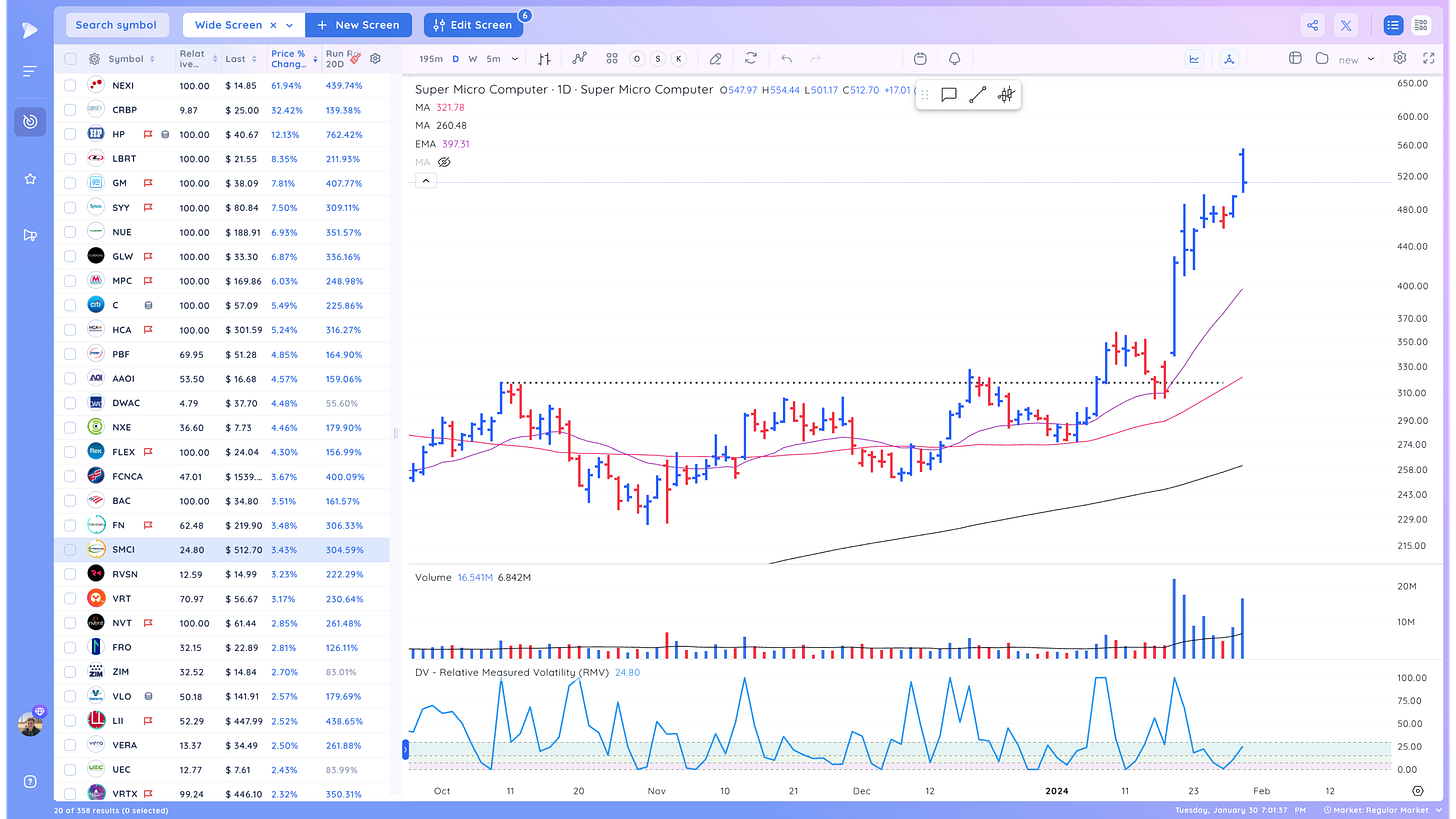Sort by Relative column header

pyautogui.click(x=197, y=59)
